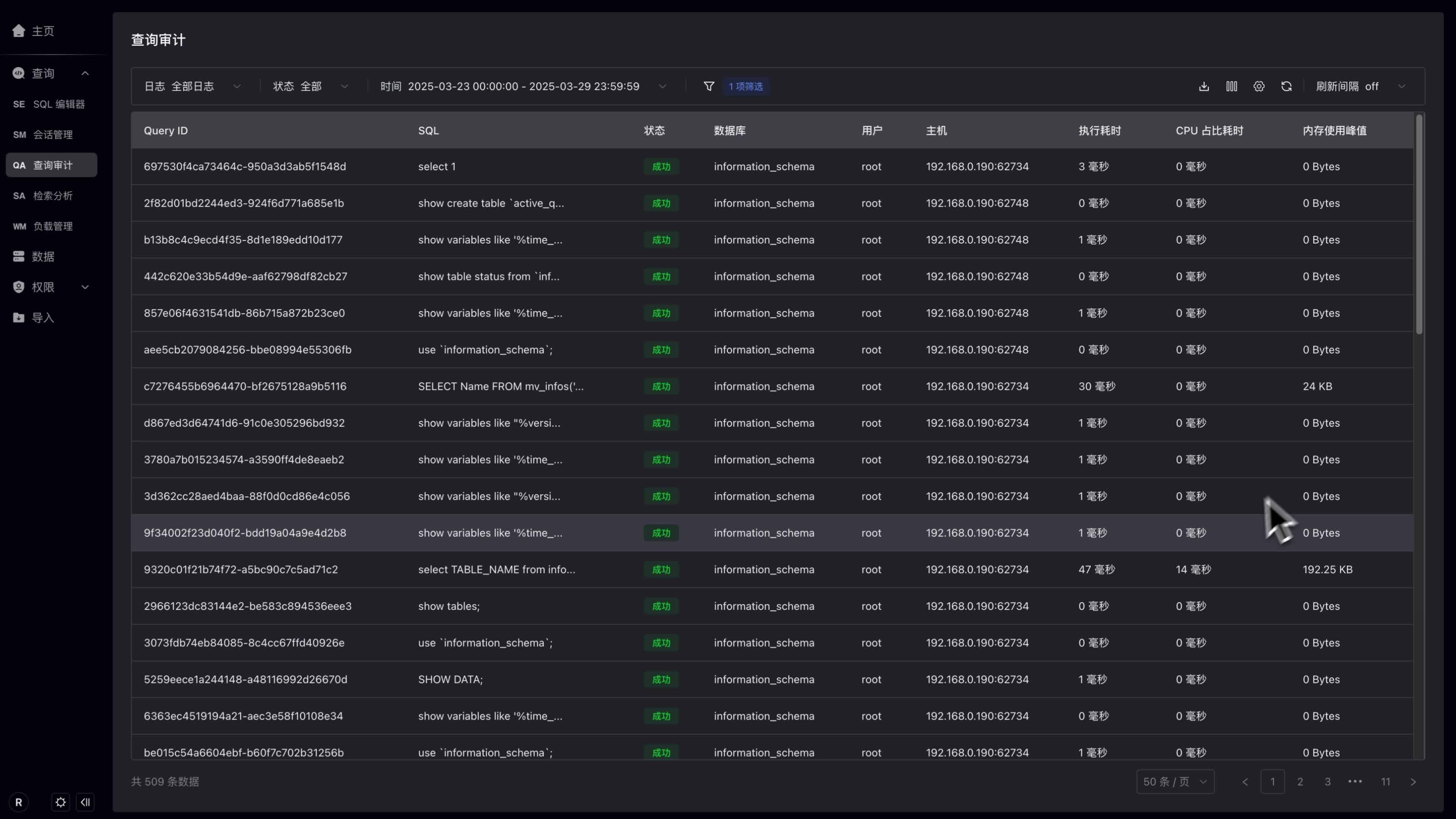Download the audit log via download icon
Viewport: 1456px width, 819px height.
1204,86
